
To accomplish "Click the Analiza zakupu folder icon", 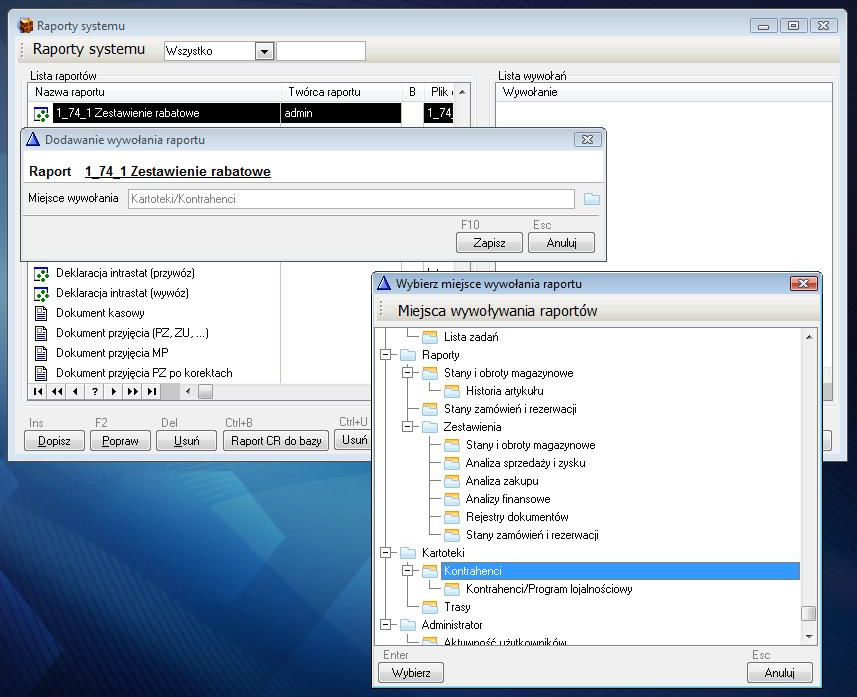I will tap(451, 481).
